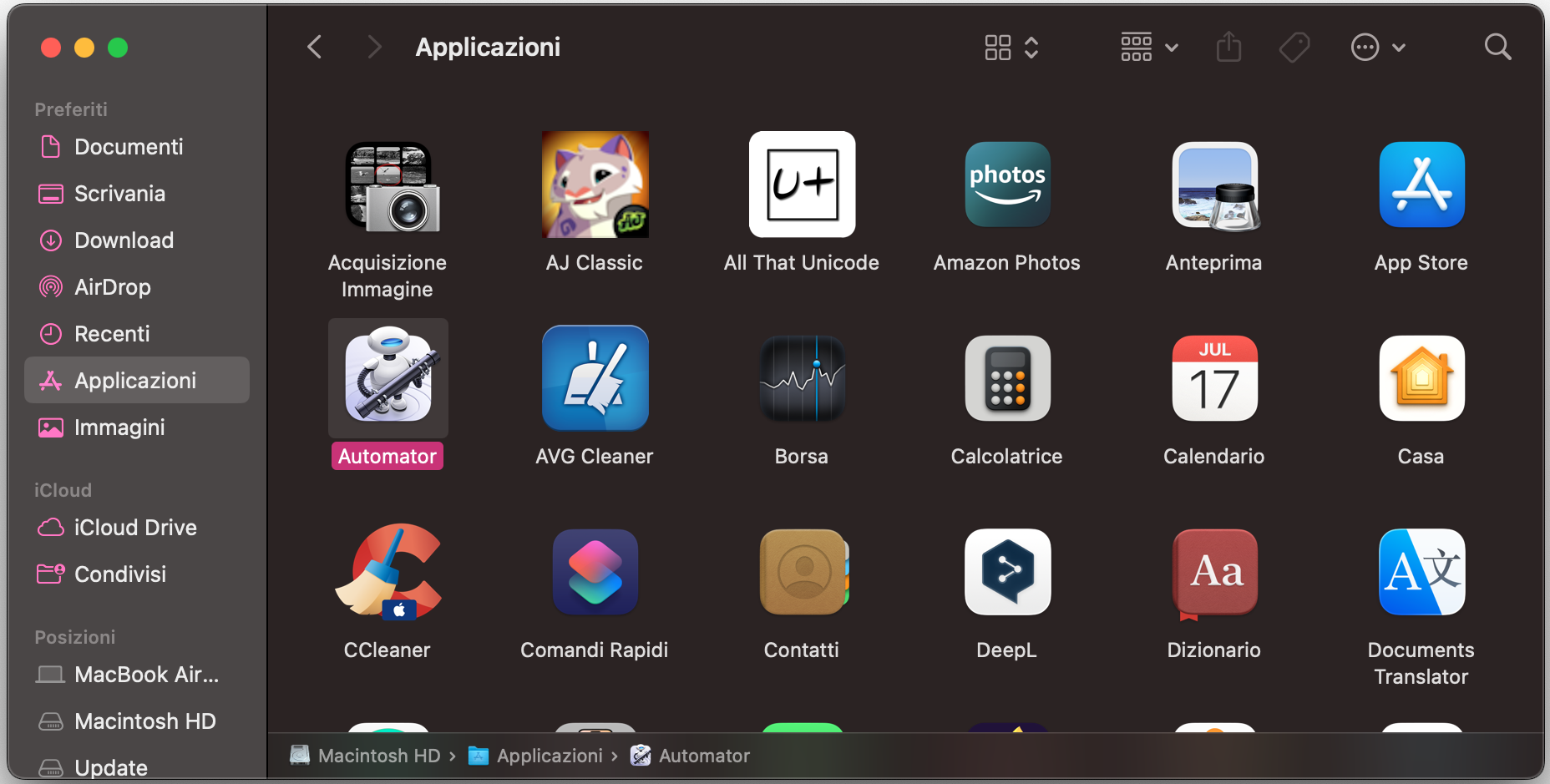Select the Calendario app icon

1214,378
